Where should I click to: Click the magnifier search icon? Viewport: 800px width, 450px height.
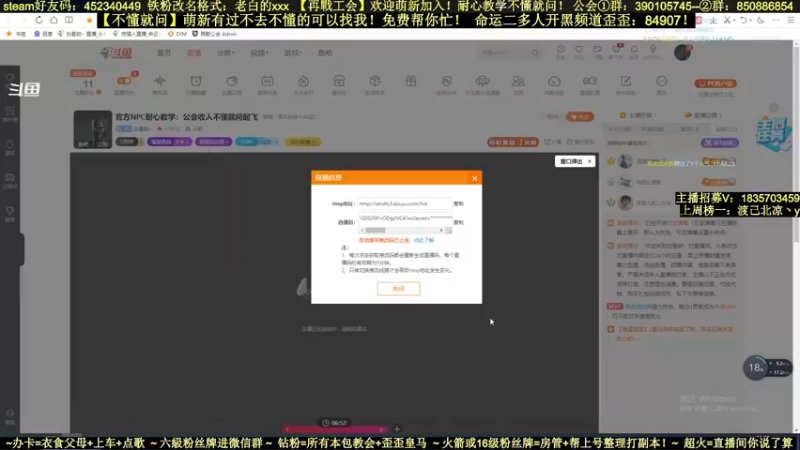click(x=535, y=53)
